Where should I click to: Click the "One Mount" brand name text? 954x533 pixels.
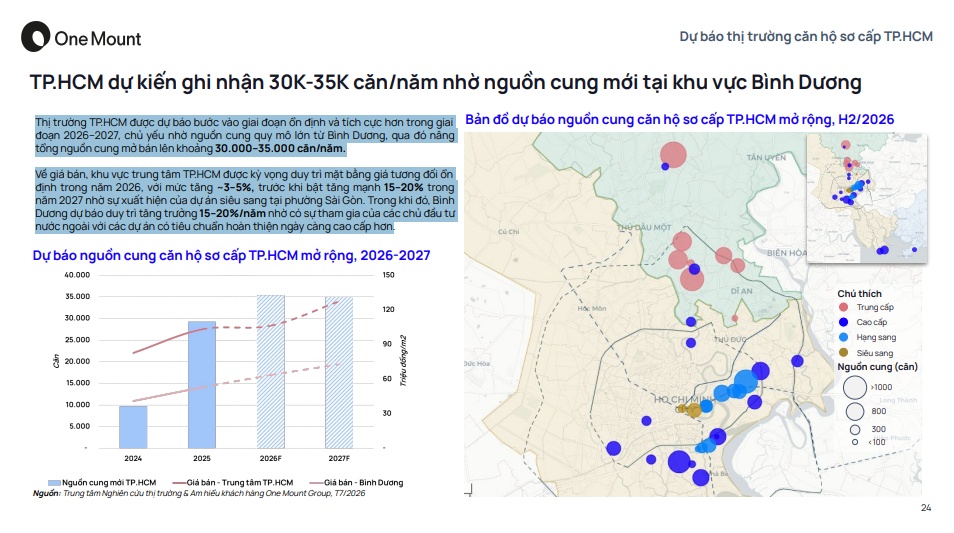[98, 39]
